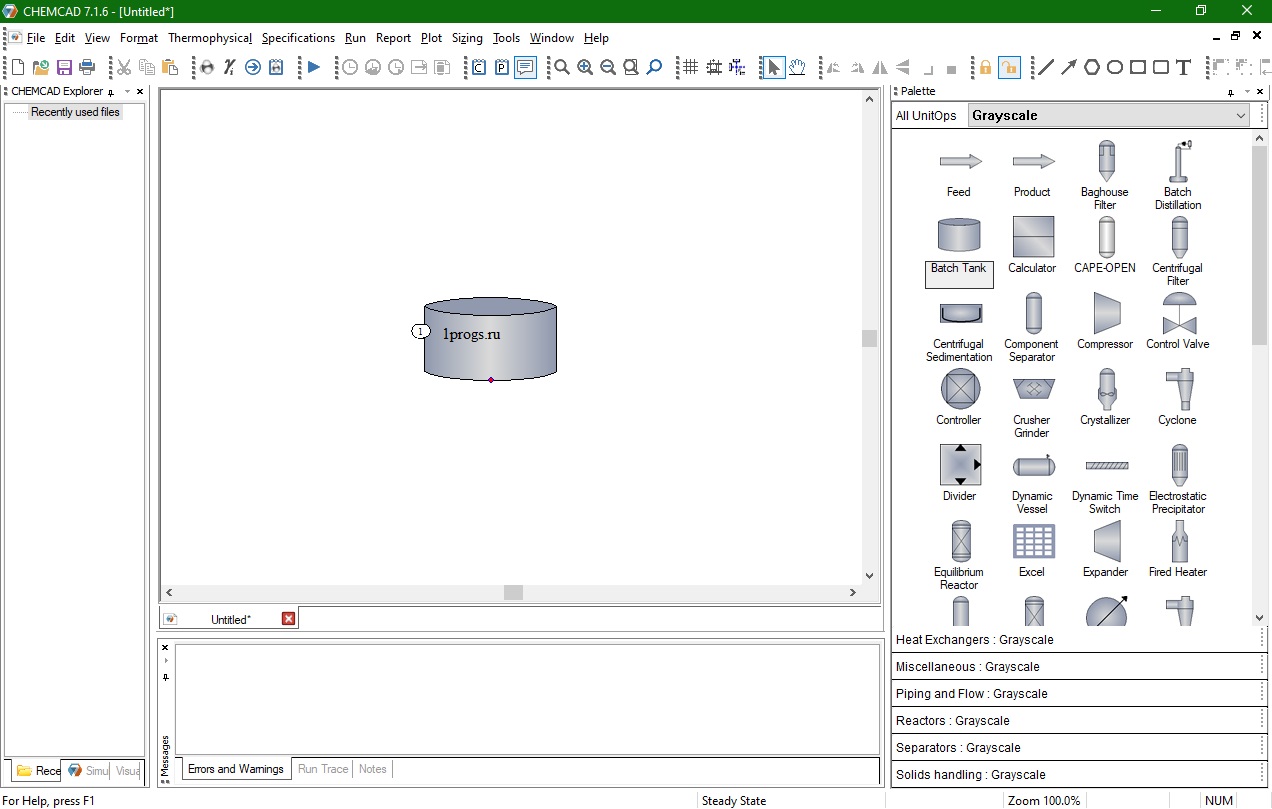Select the Feed unit operation

click(959, 171)
